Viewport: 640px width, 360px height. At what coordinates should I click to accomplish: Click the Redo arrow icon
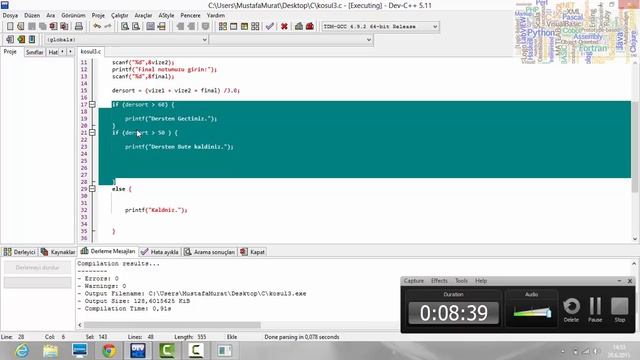pos(108,27)
